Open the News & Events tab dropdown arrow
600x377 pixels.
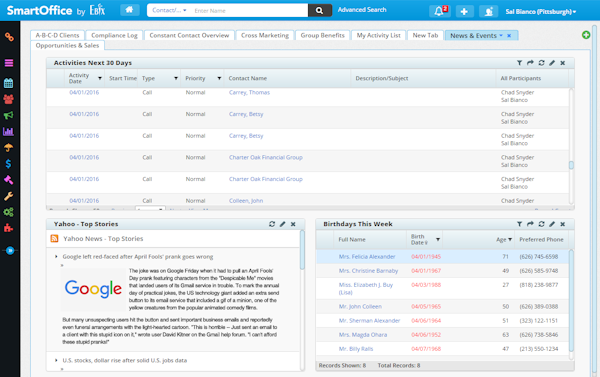(501, 35)
